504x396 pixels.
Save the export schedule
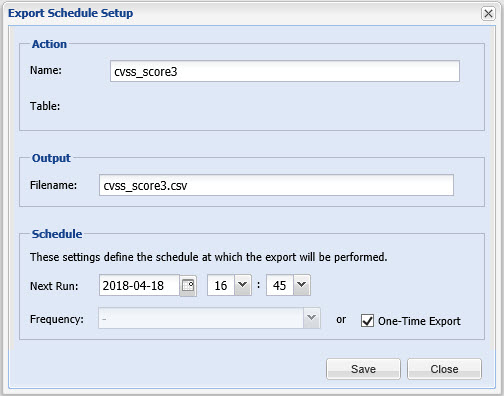coord(363,369)
